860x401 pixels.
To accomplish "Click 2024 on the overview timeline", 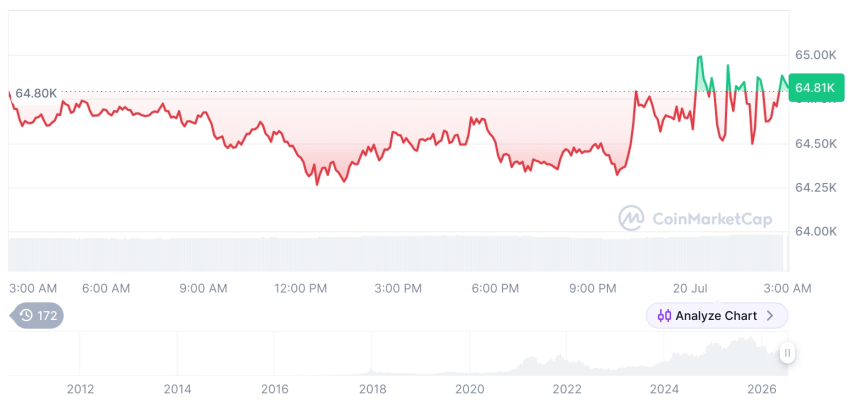I will (664, 389).
